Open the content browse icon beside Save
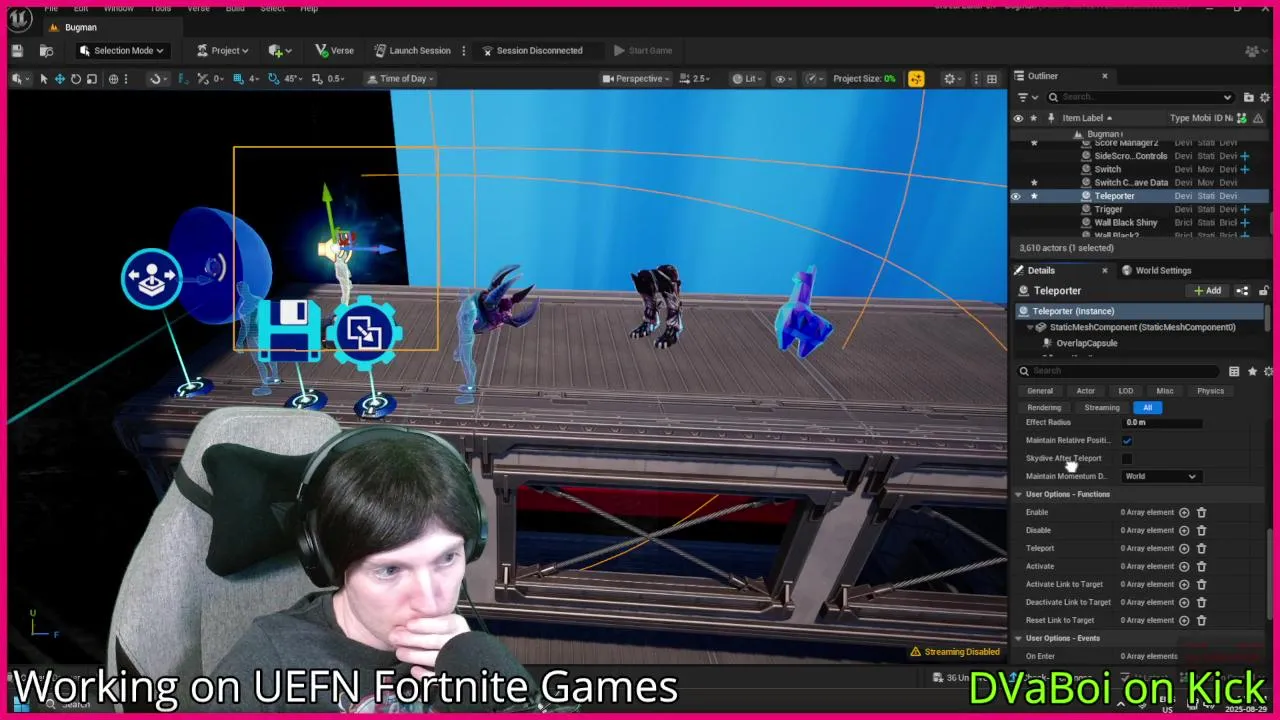 pos(46,50)
